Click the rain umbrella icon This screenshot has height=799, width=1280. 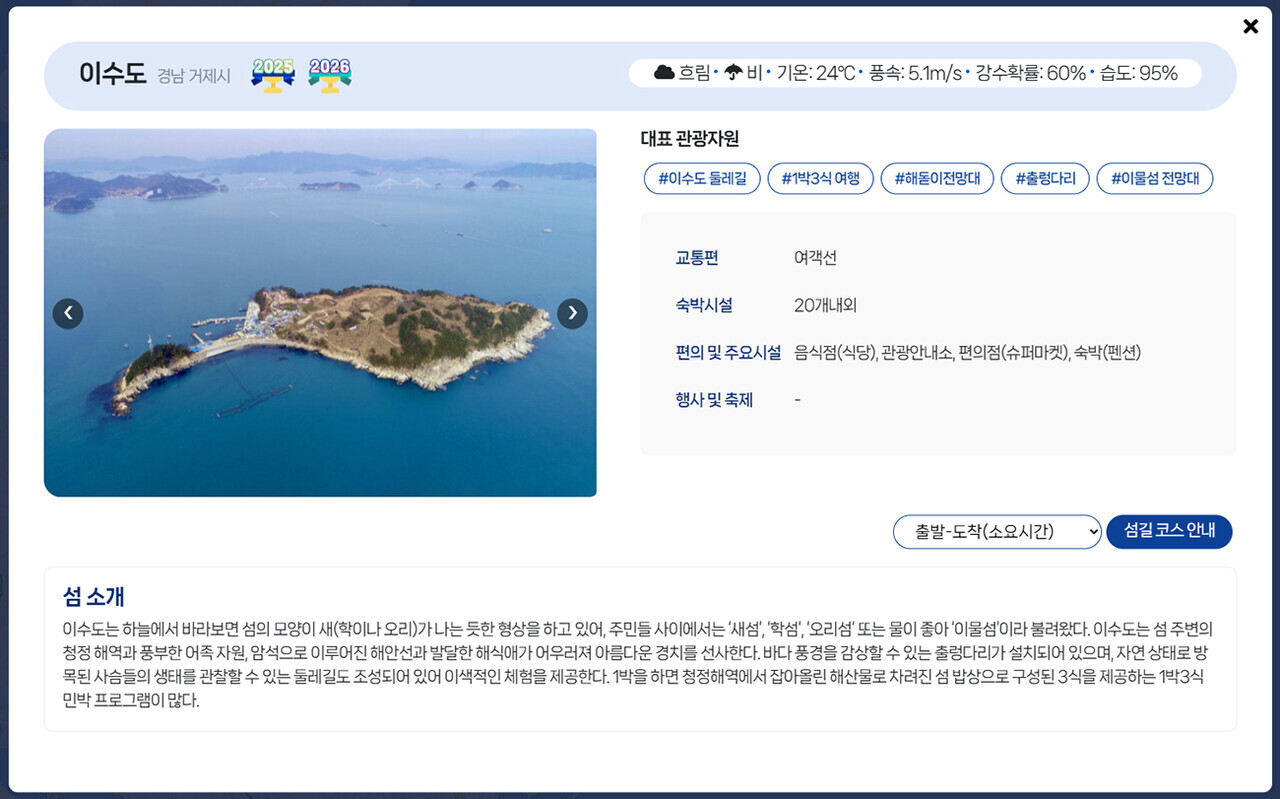[733, 73]
